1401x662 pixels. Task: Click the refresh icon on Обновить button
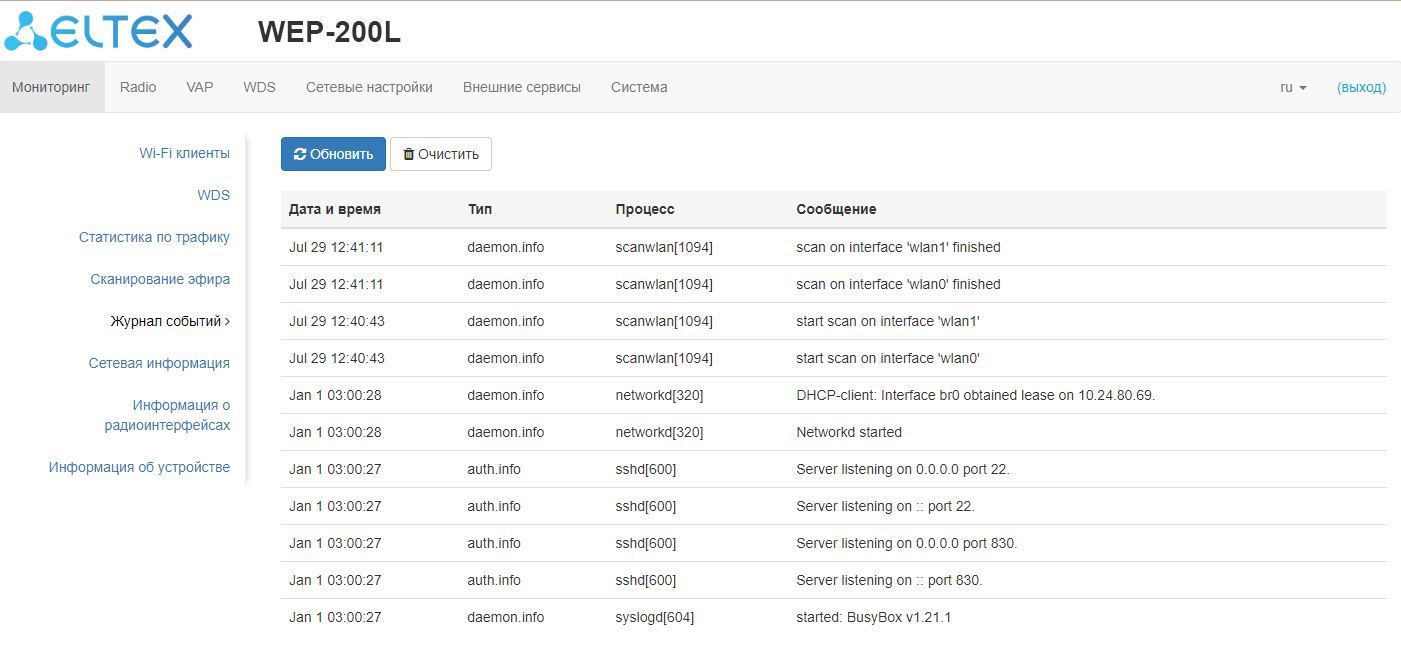[300, 154]
